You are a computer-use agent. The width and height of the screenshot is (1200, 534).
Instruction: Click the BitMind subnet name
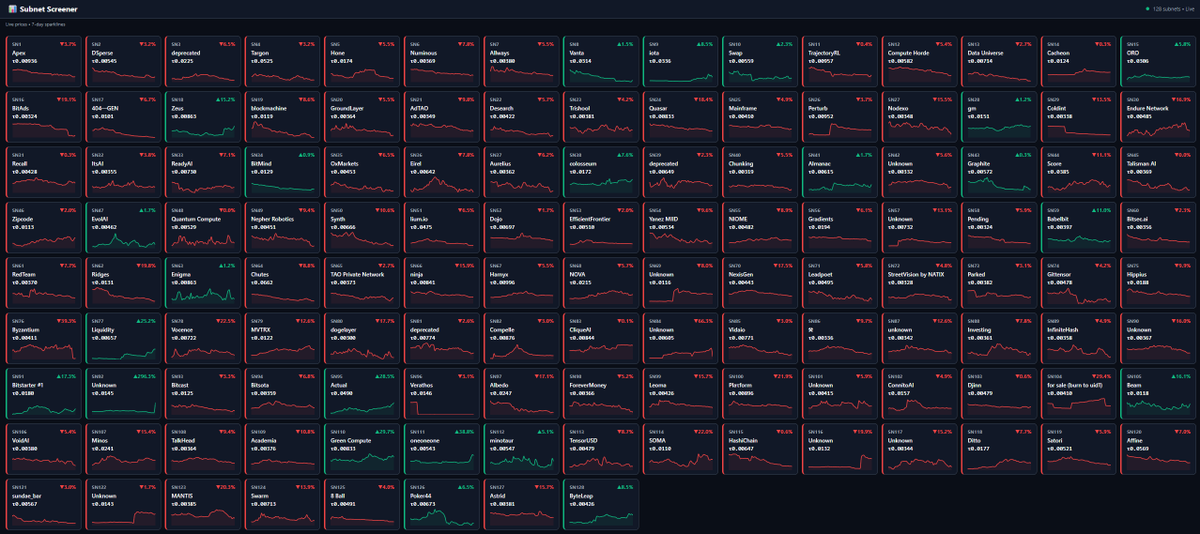click(x=262, y=163)
